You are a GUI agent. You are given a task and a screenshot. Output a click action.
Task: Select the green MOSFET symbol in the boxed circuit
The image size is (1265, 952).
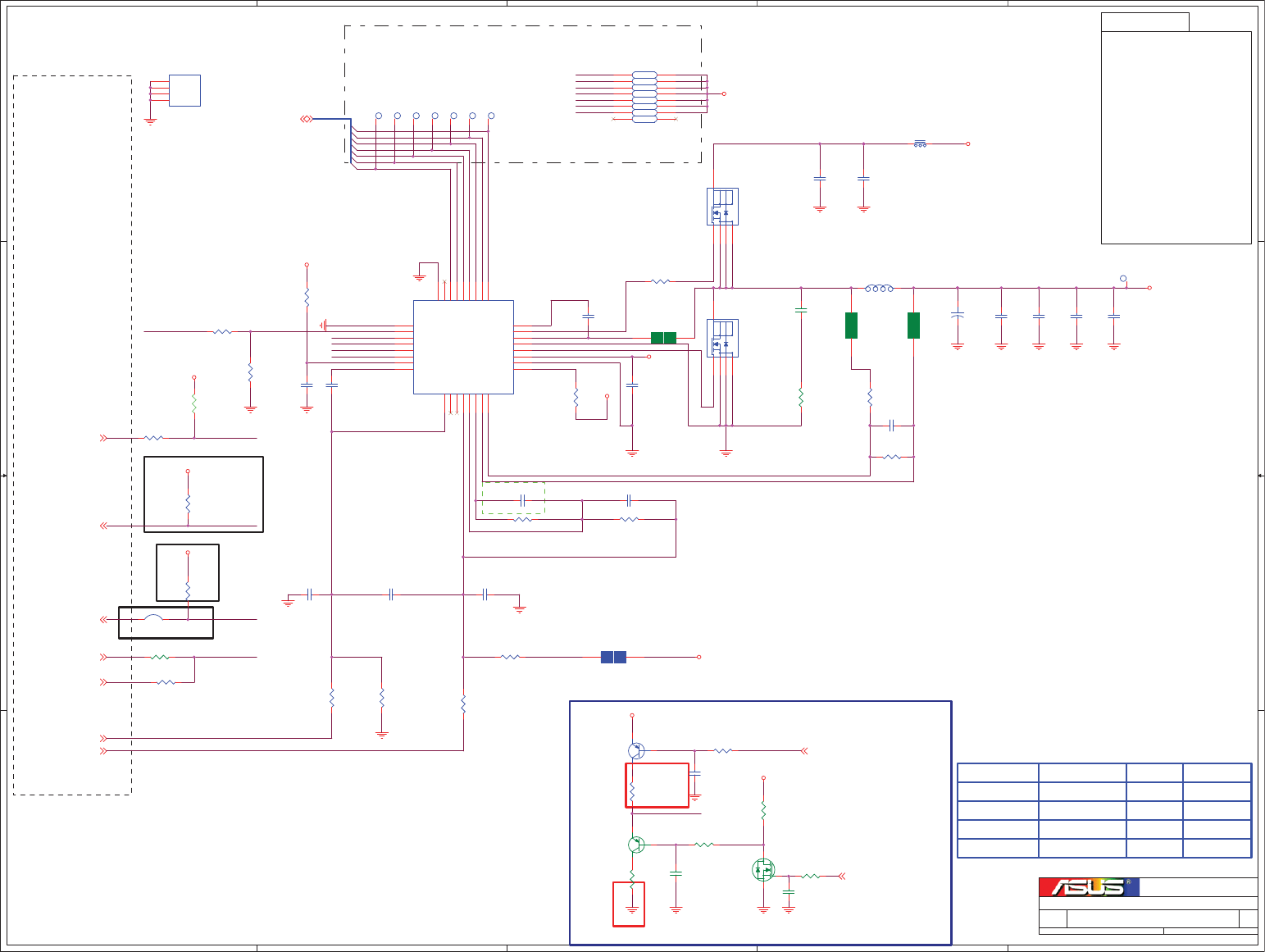[763, 869]
